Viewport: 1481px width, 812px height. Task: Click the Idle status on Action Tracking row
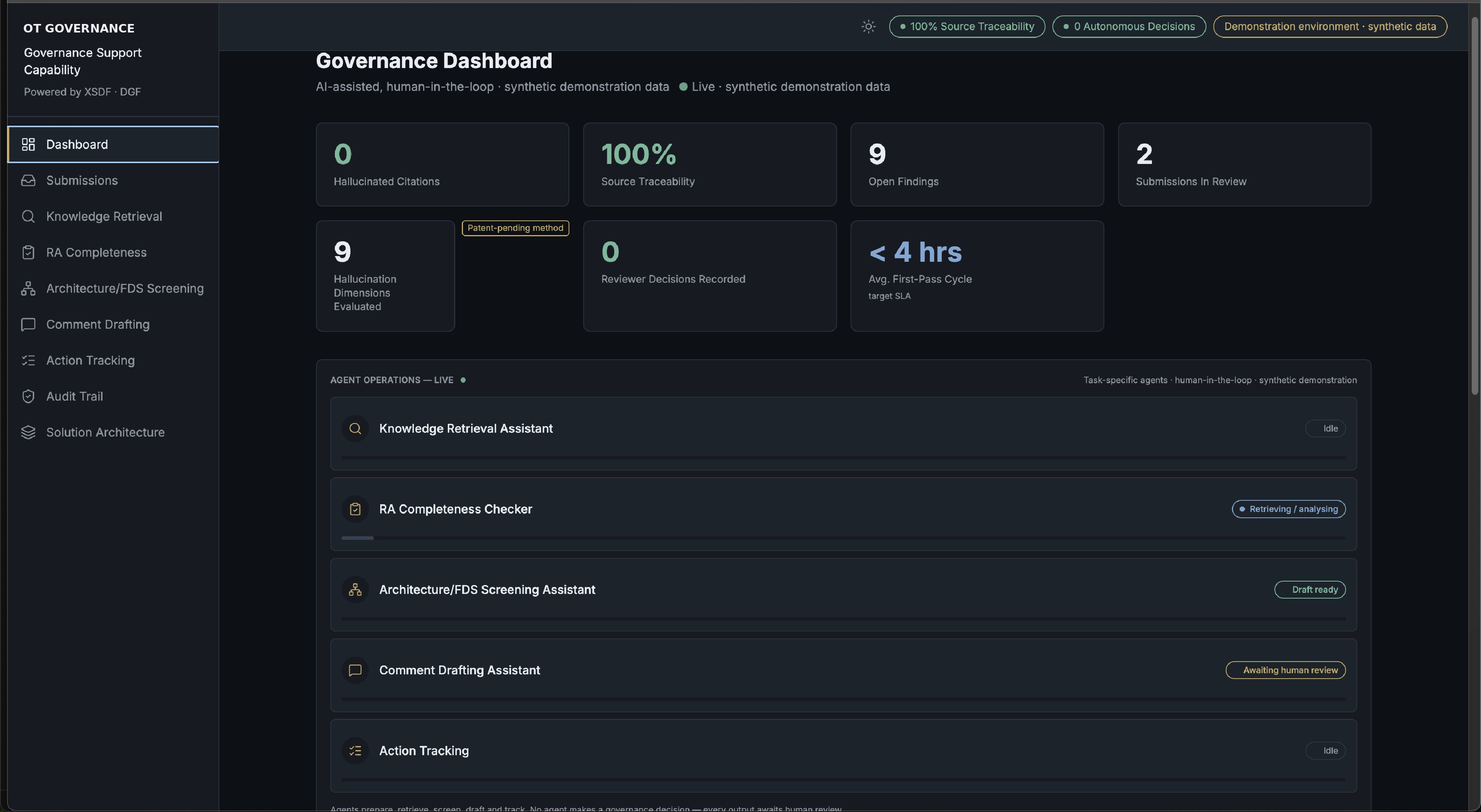(x=1326, y=751)
